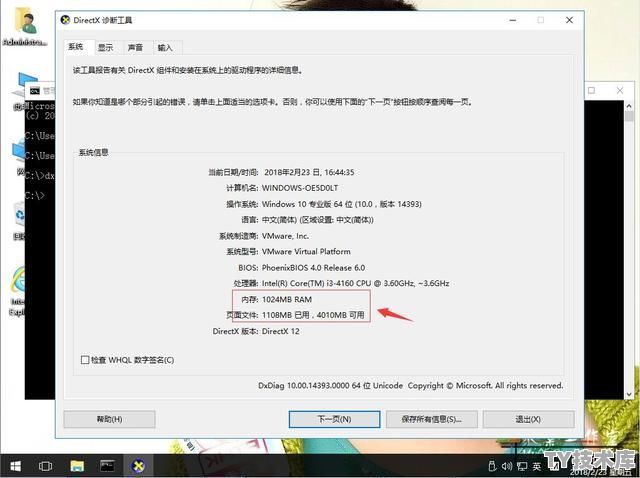Switch to the 显示 tab
Screen dimensions: 640x478
pyautogui.click(x=105, y=48)
